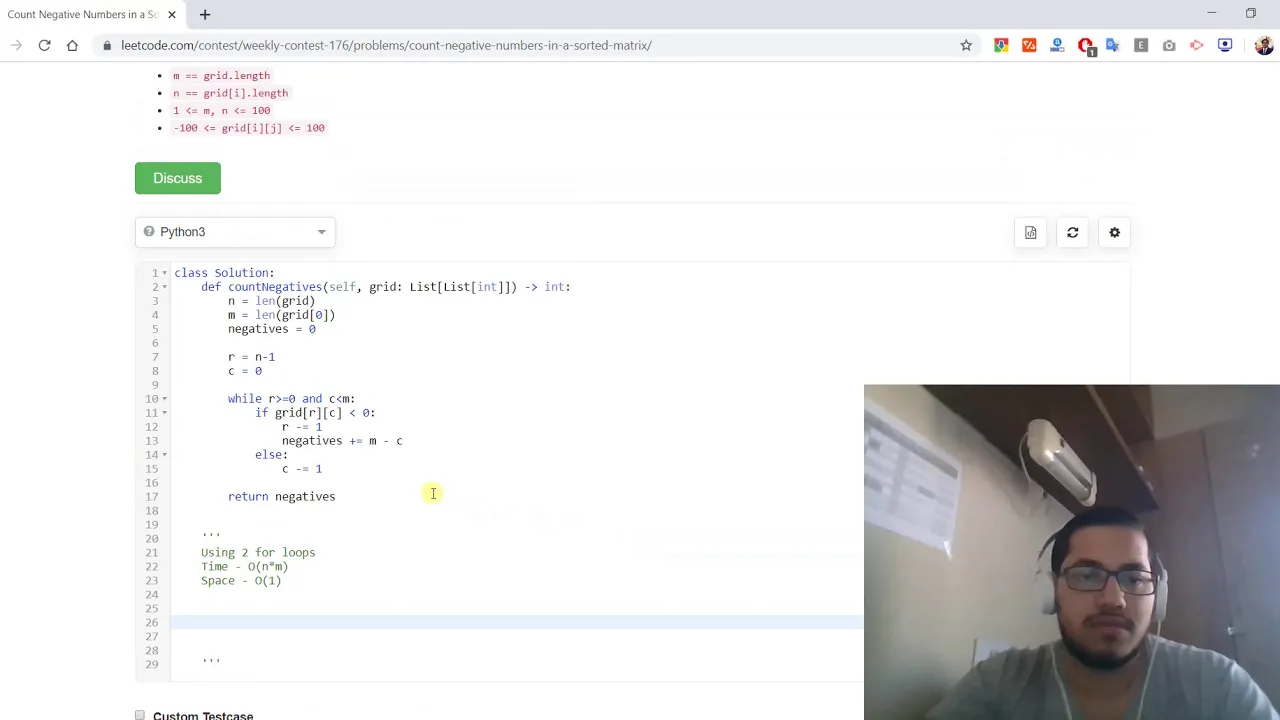Image resolution: width=1280 pixels, height=720 pixels.
Task: Click the 'm == grid.length' constraint
Action: [x=221, y=76]
